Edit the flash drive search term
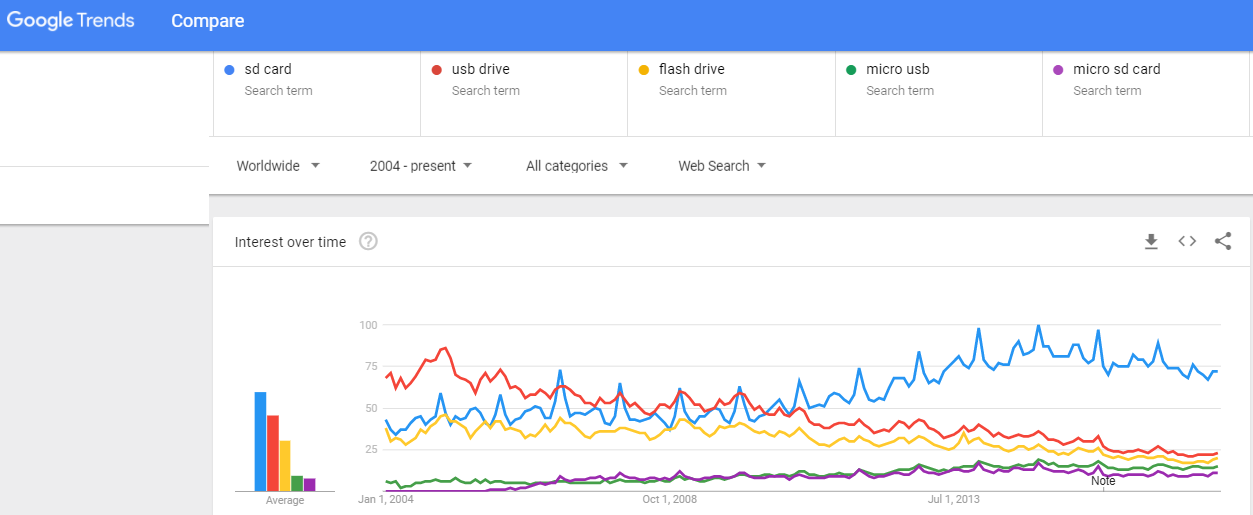 point(731,80)
